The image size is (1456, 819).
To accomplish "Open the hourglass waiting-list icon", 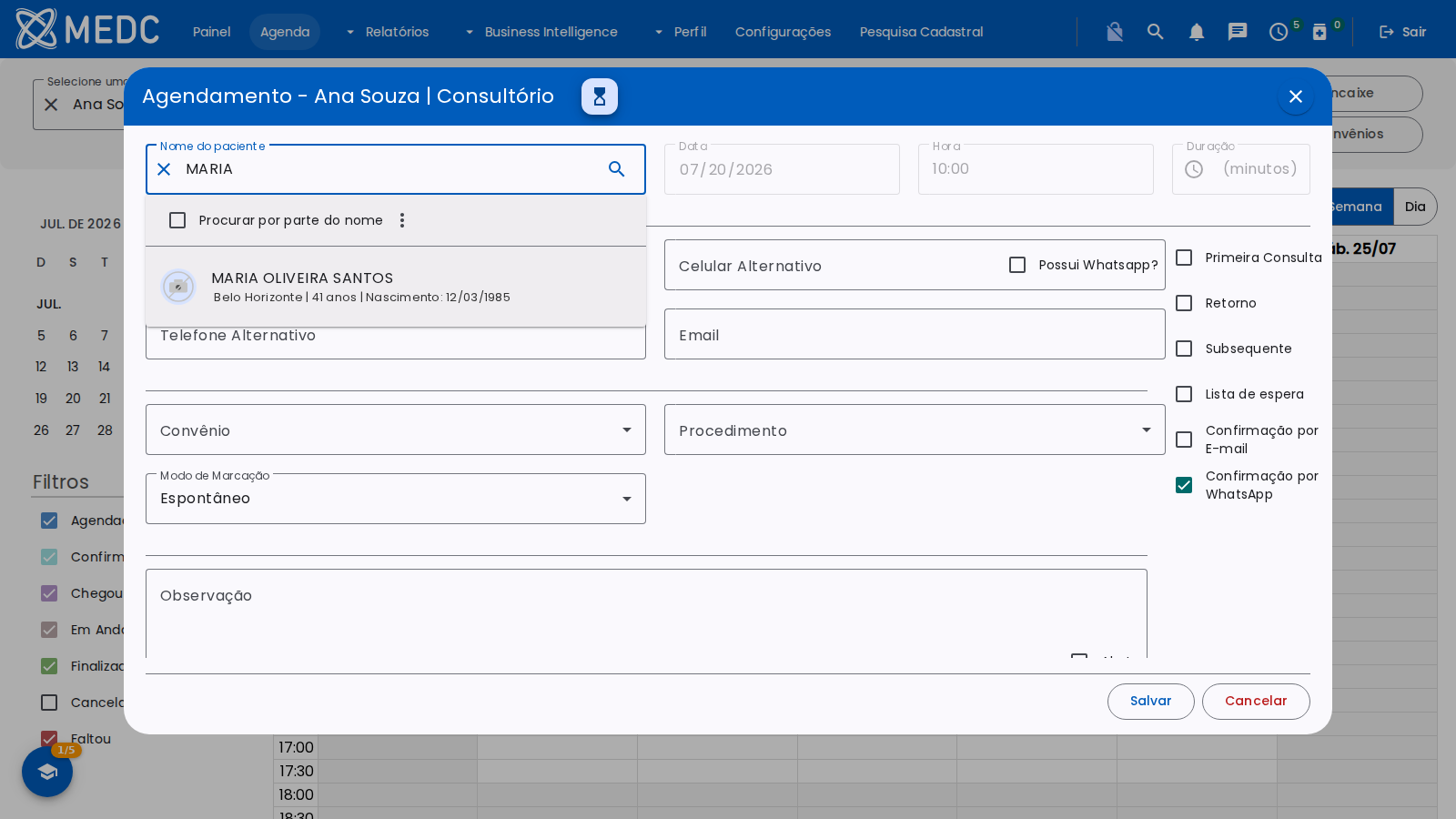I will [600, 96].
